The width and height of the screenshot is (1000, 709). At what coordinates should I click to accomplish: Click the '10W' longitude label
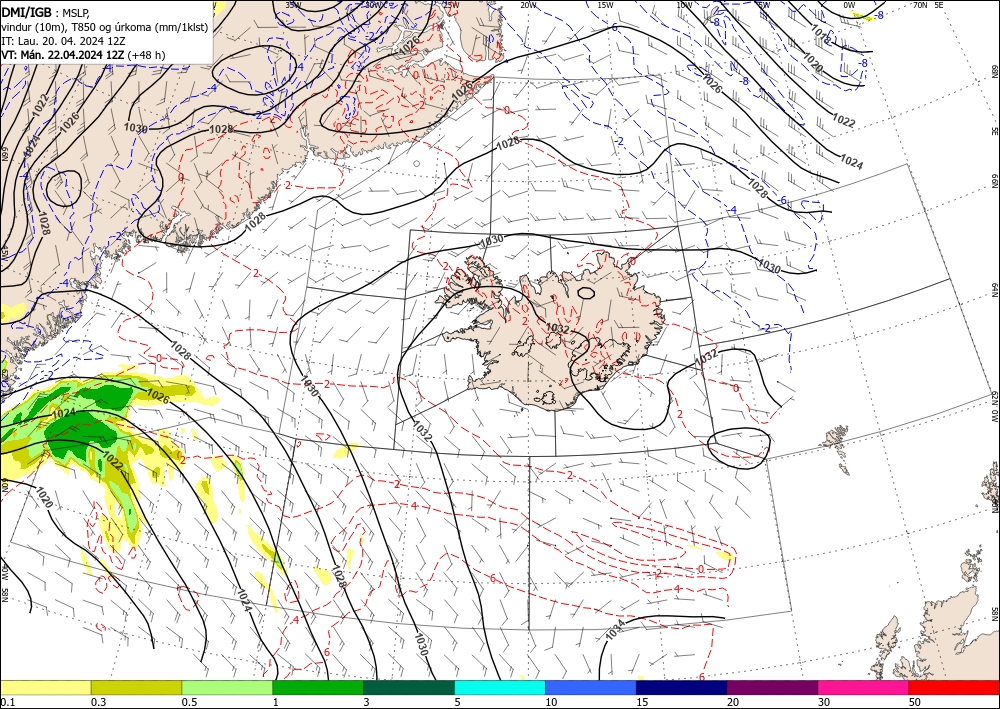tap(684, 5)
